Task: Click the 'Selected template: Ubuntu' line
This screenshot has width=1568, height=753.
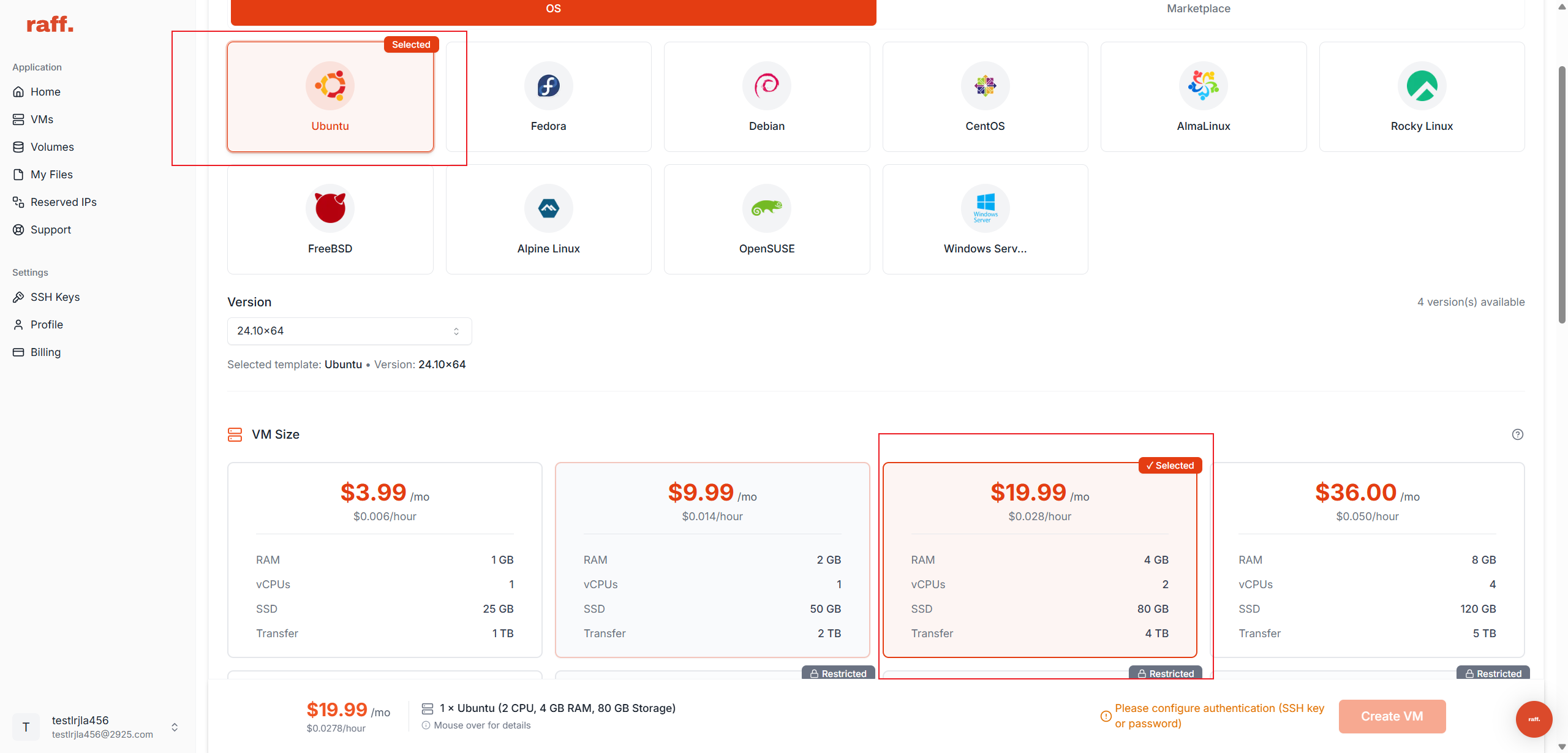Action: (x=347, y=365)
